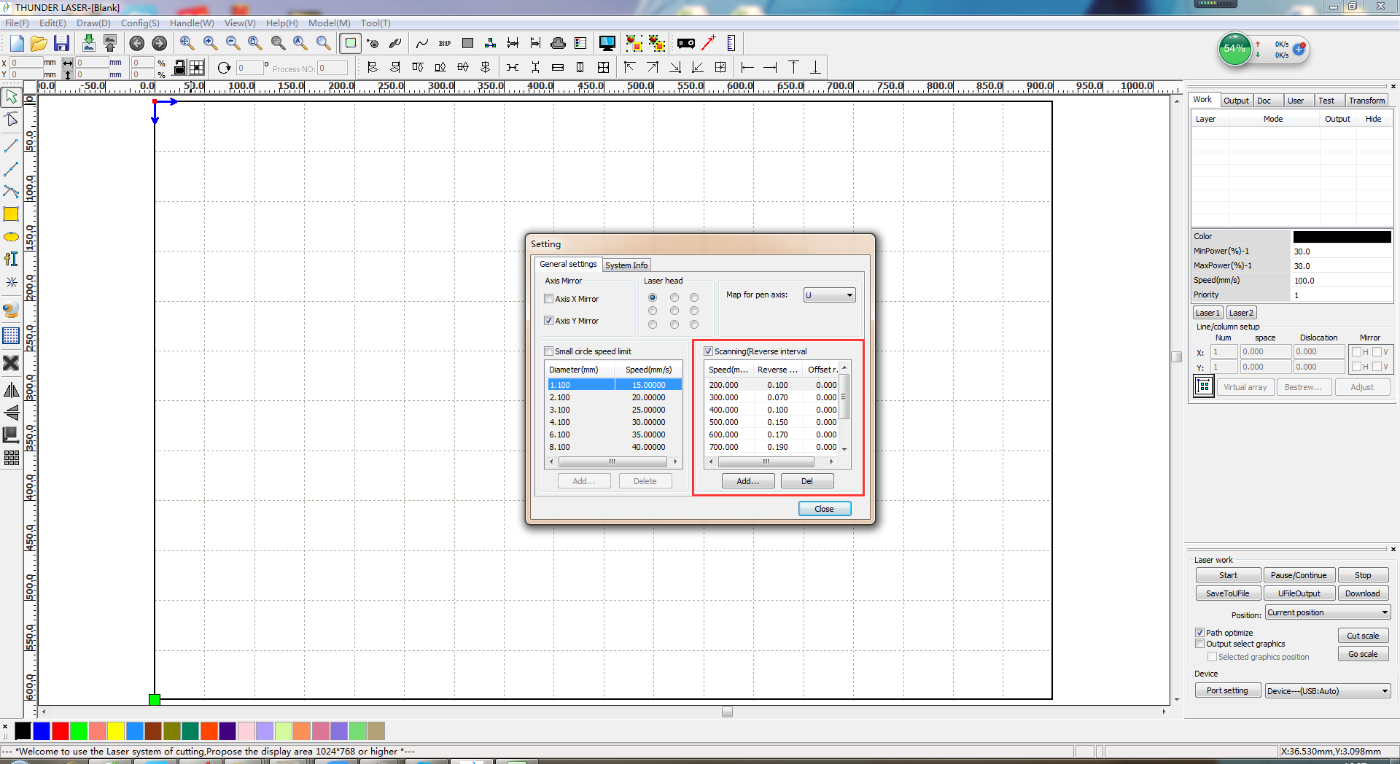Click the red laser pointer icon
The width and height of the screenshot is (1400, 764).
click(709, 43)
